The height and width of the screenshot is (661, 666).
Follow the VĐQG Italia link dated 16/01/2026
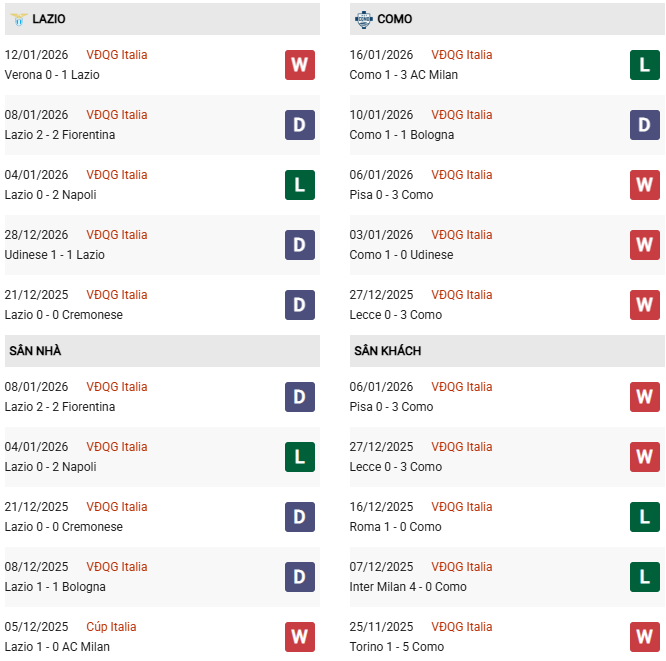pos(461,55)
